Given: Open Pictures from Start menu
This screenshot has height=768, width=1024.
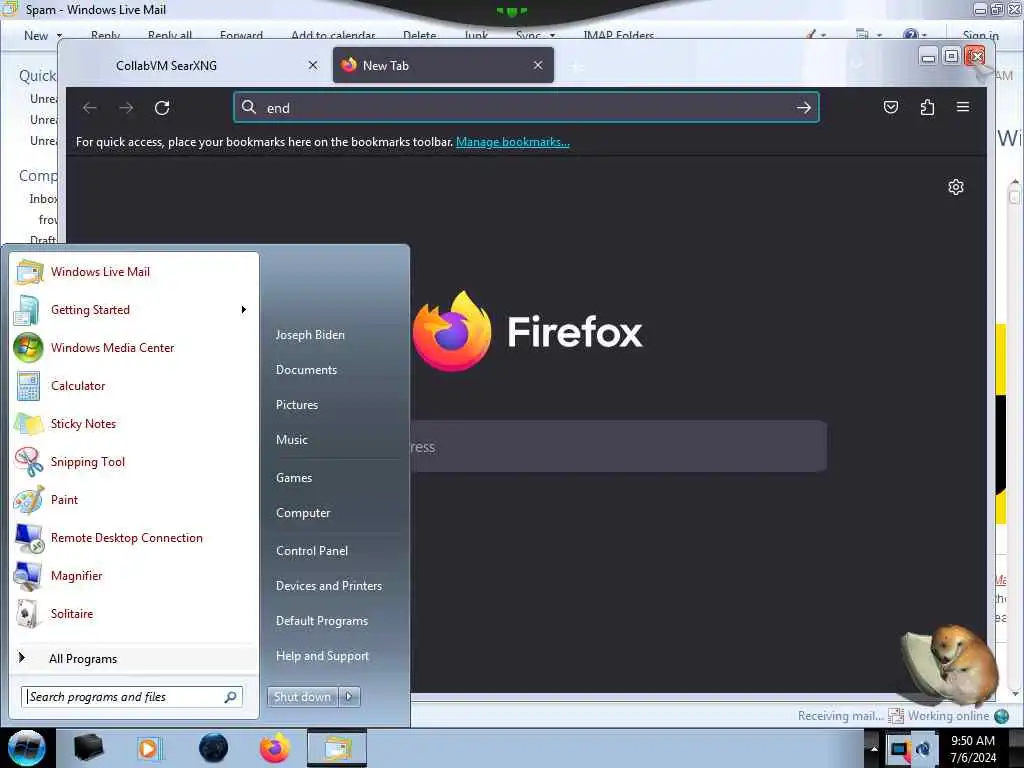Looking at the screenshot, I should point(297,405).
